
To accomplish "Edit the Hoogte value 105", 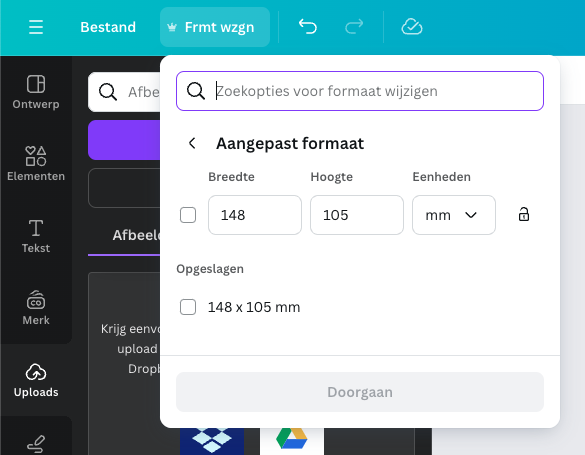I will pos(357,215).
